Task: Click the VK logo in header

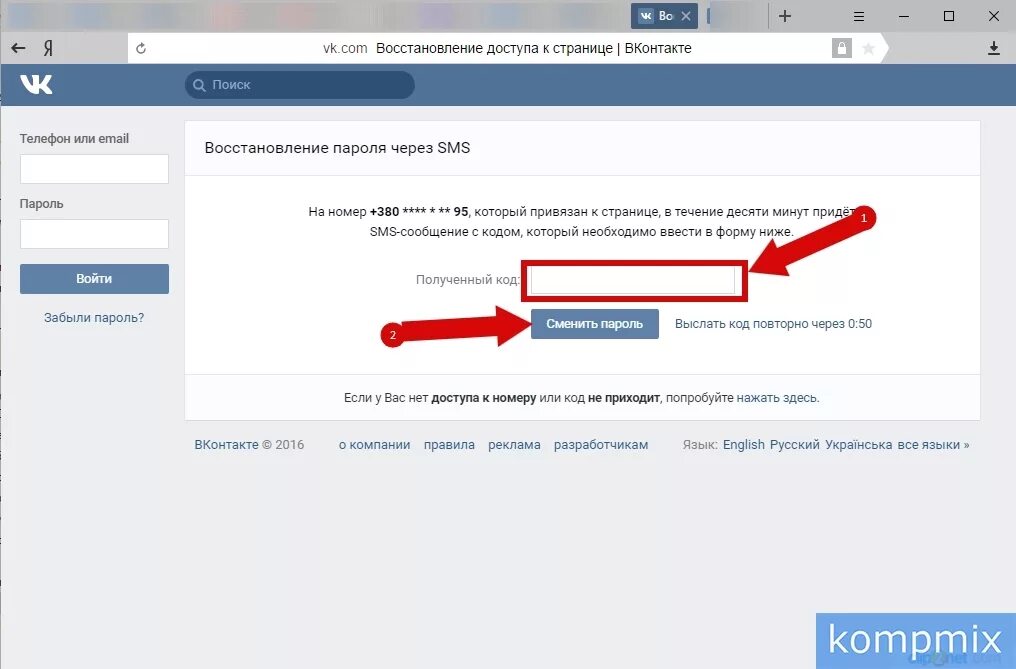Action: tap(36, 84)
